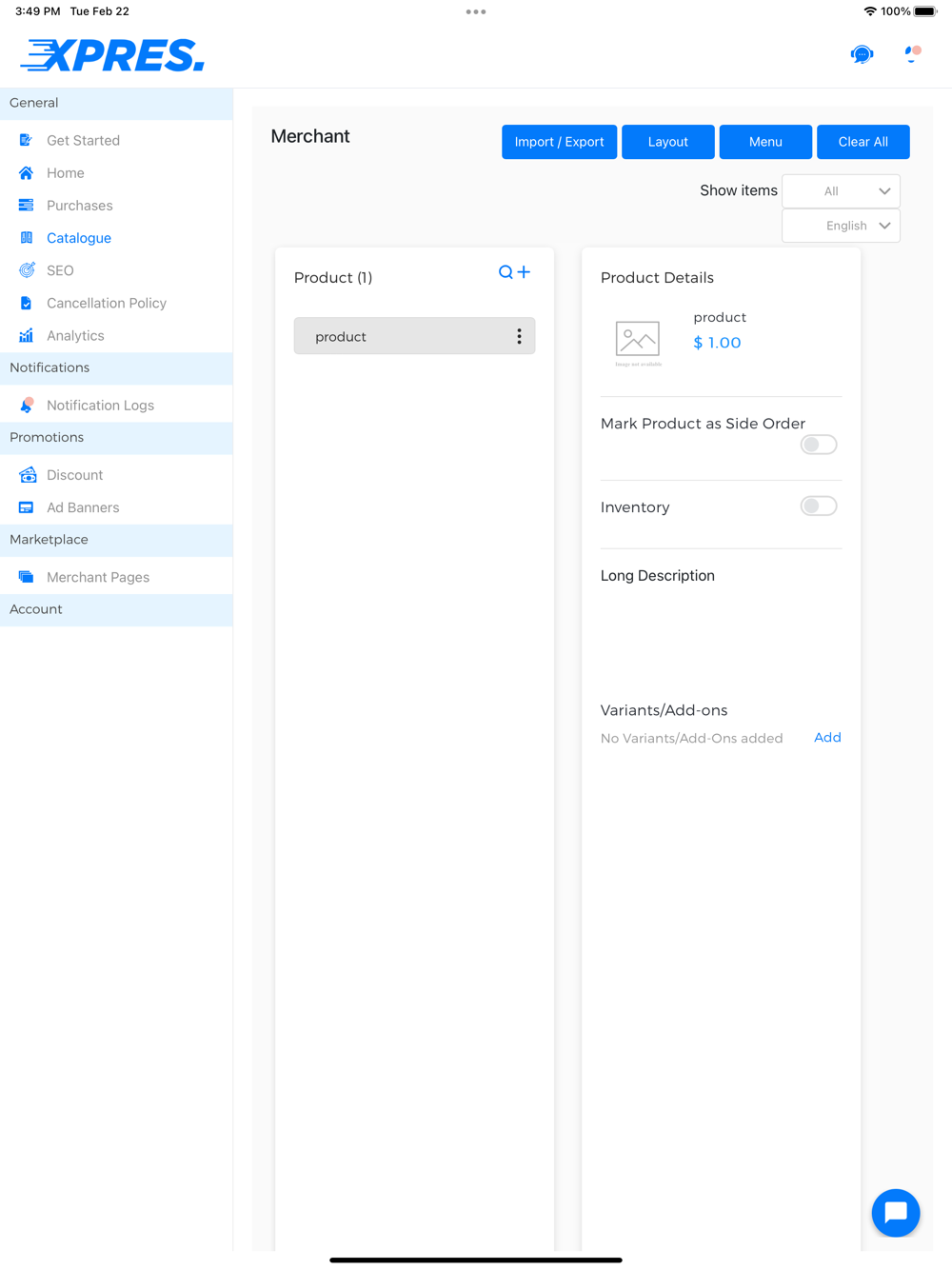This screenshot has width=952, height=1270.
Task: Click the No Variants/Add-Ons added text
Action: pyautogui.click(x=692, y=738)
